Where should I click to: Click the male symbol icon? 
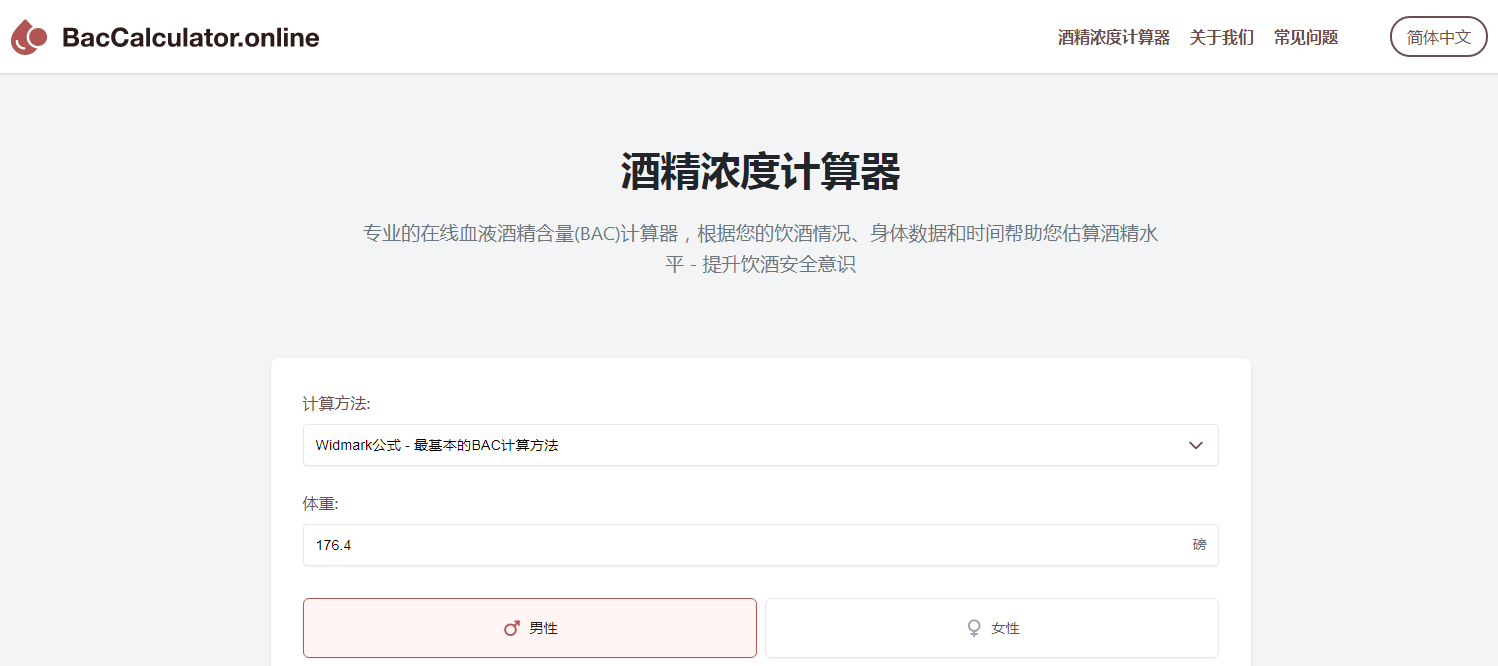click(512, 628)
